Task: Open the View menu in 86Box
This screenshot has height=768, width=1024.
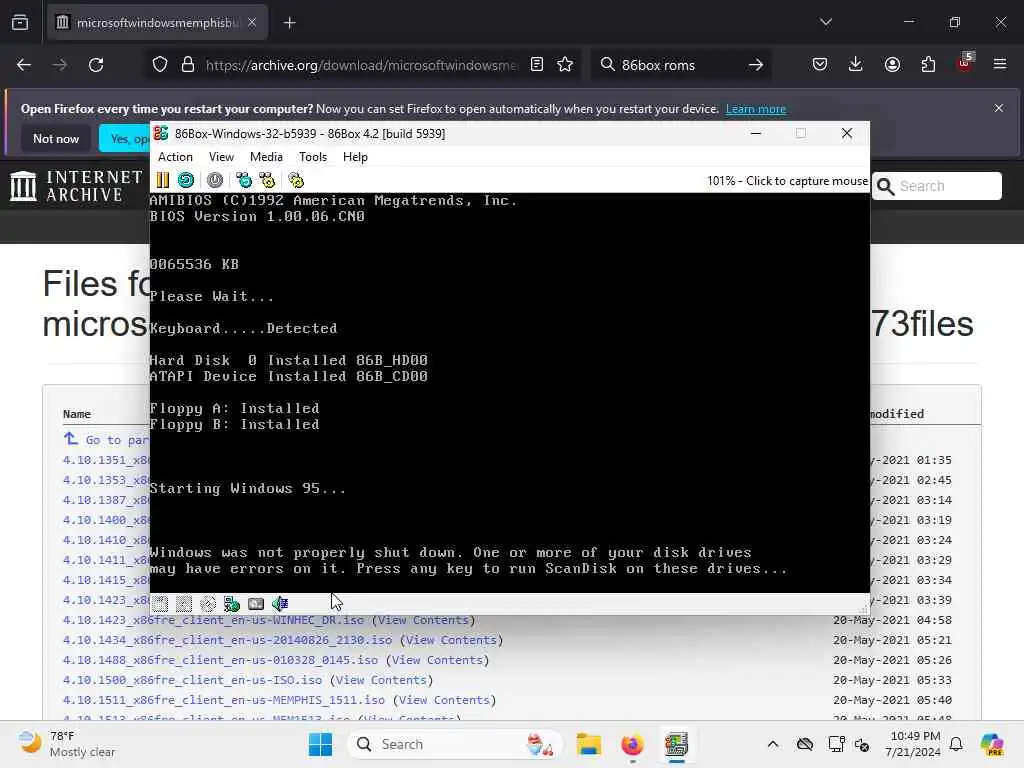Action: point(221,157)
